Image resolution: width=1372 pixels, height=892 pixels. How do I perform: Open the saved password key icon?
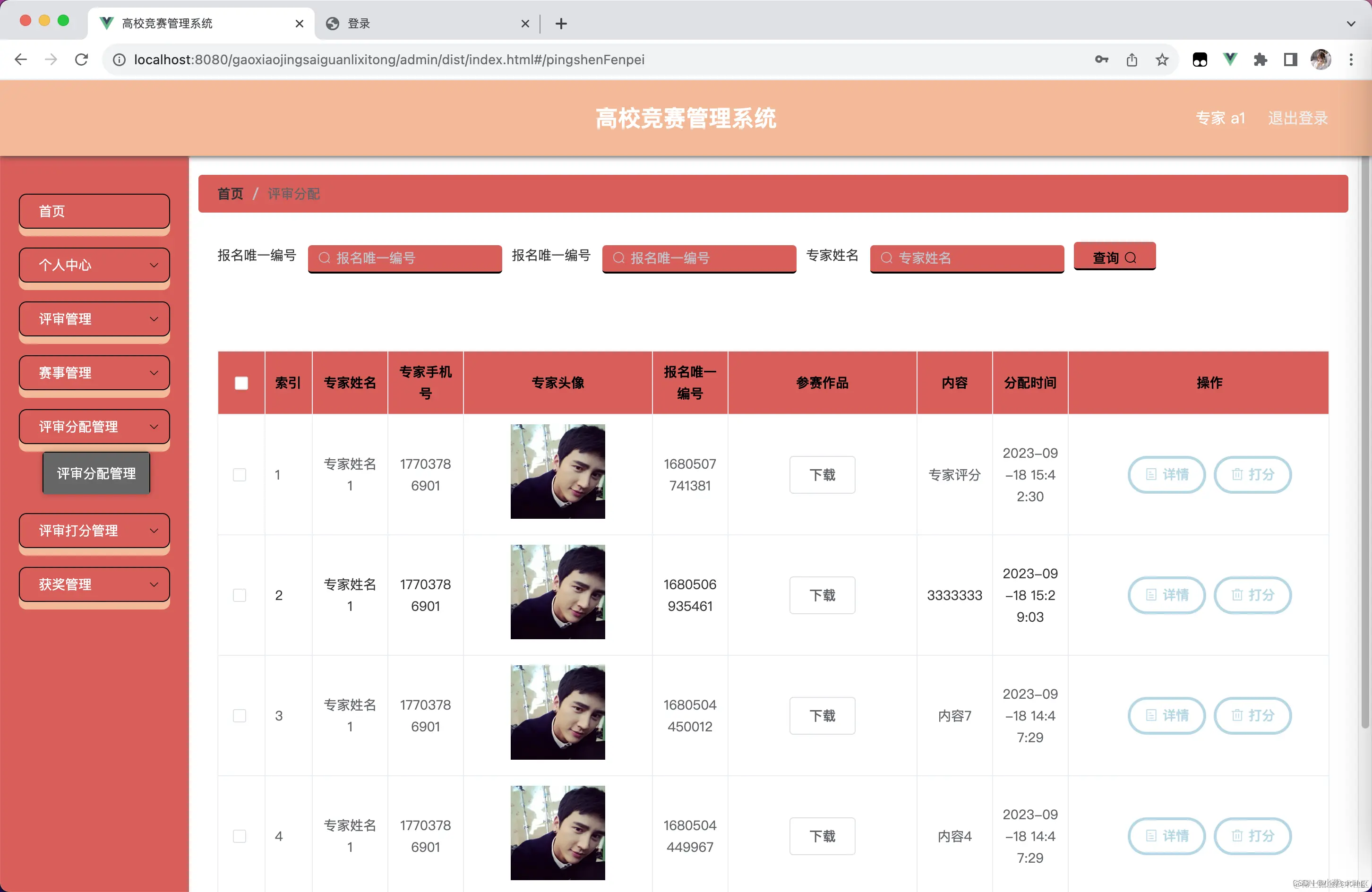pyautogui.click(x=1101, y=60)
